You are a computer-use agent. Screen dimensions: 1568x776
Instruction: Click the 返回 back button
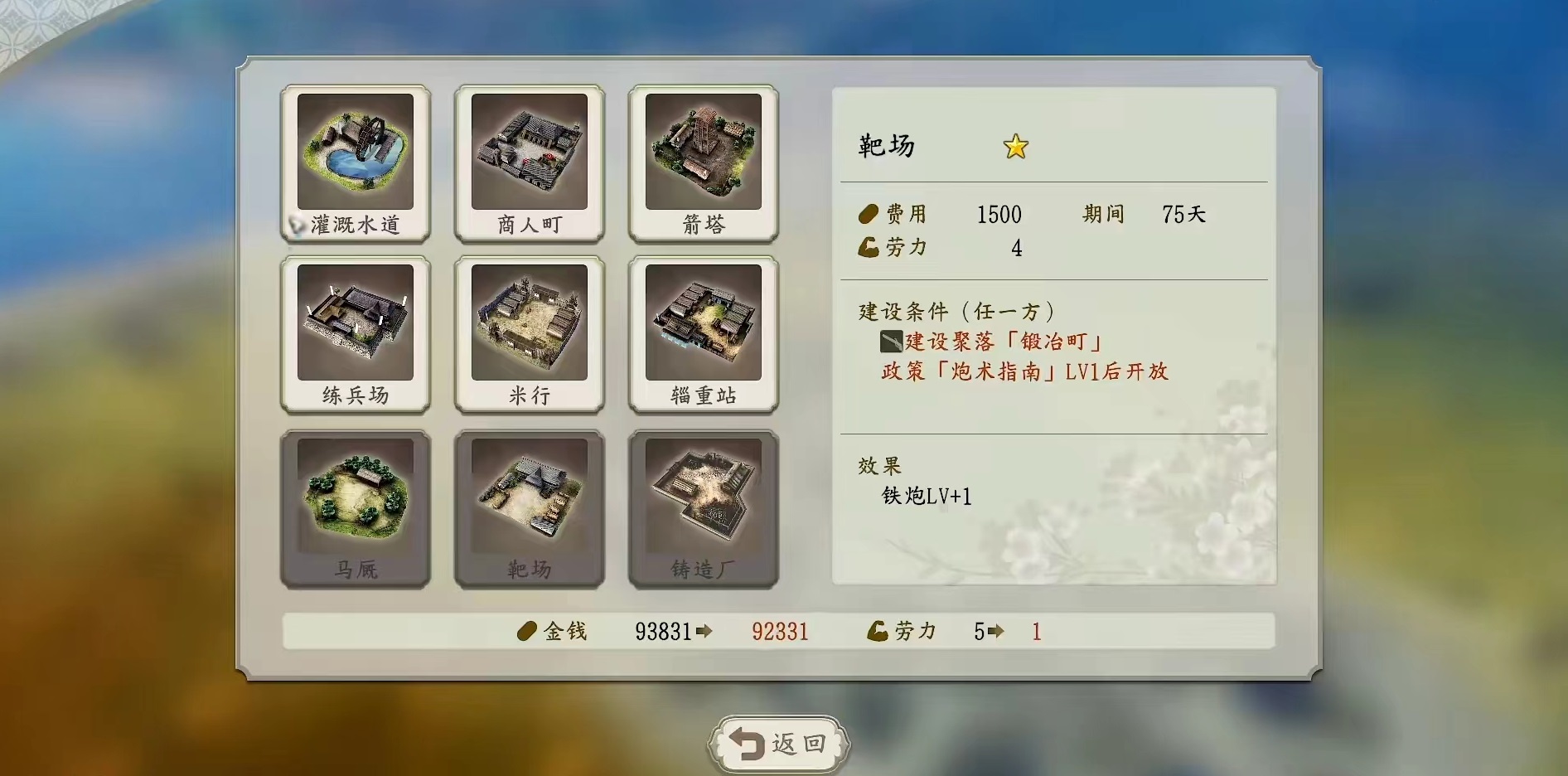point(779,744)
